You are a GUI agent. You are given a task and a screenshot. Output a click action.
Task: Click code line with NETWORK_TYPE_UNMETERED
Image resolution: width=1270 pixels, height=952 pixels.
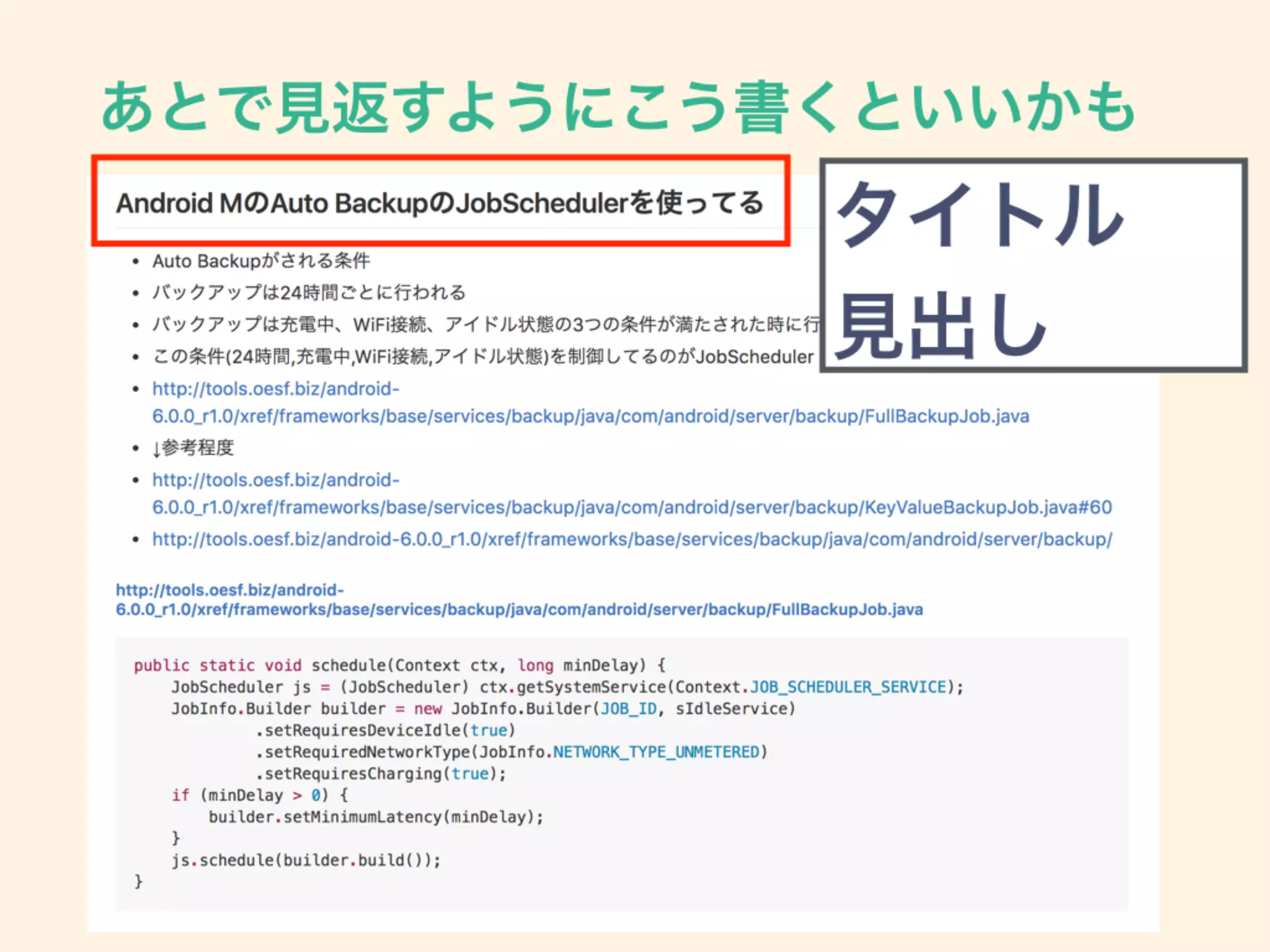[511, 752]
